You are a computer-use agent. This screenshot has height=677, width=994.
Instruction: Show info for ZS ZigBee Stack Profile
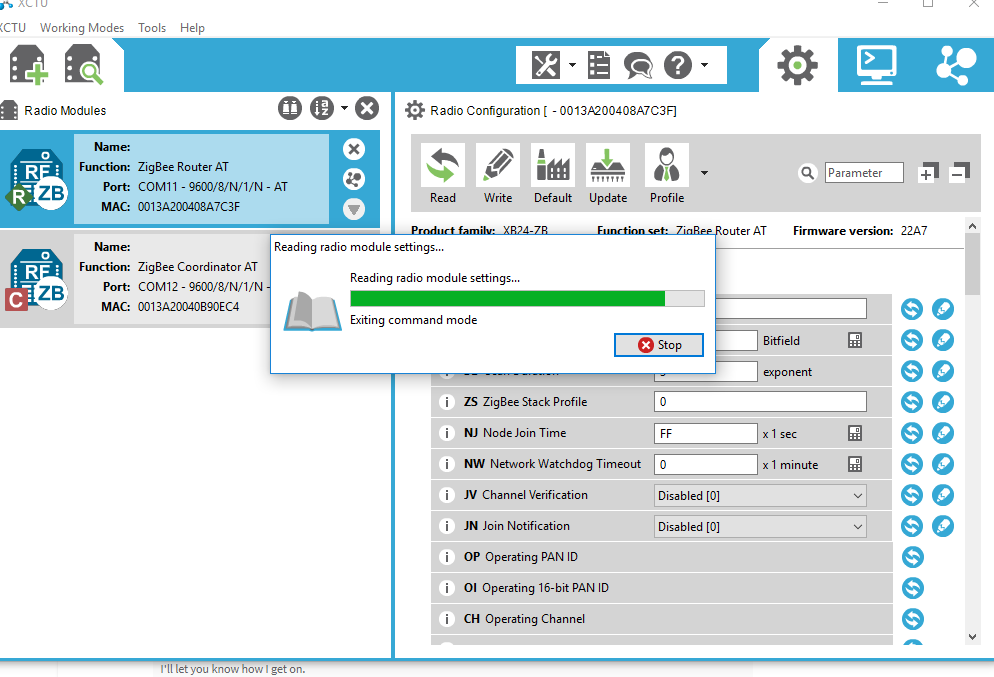pos(447,402)
